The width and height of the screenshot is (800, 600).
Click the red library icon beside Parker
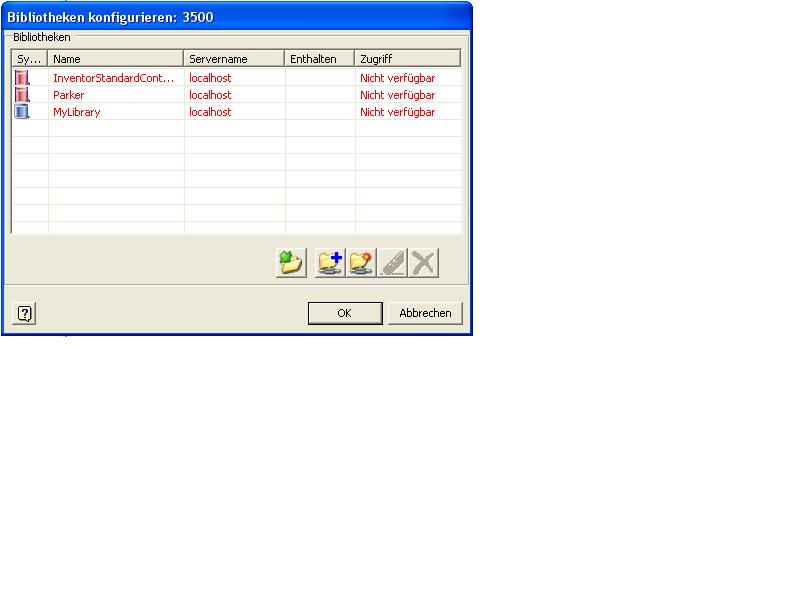22,94
